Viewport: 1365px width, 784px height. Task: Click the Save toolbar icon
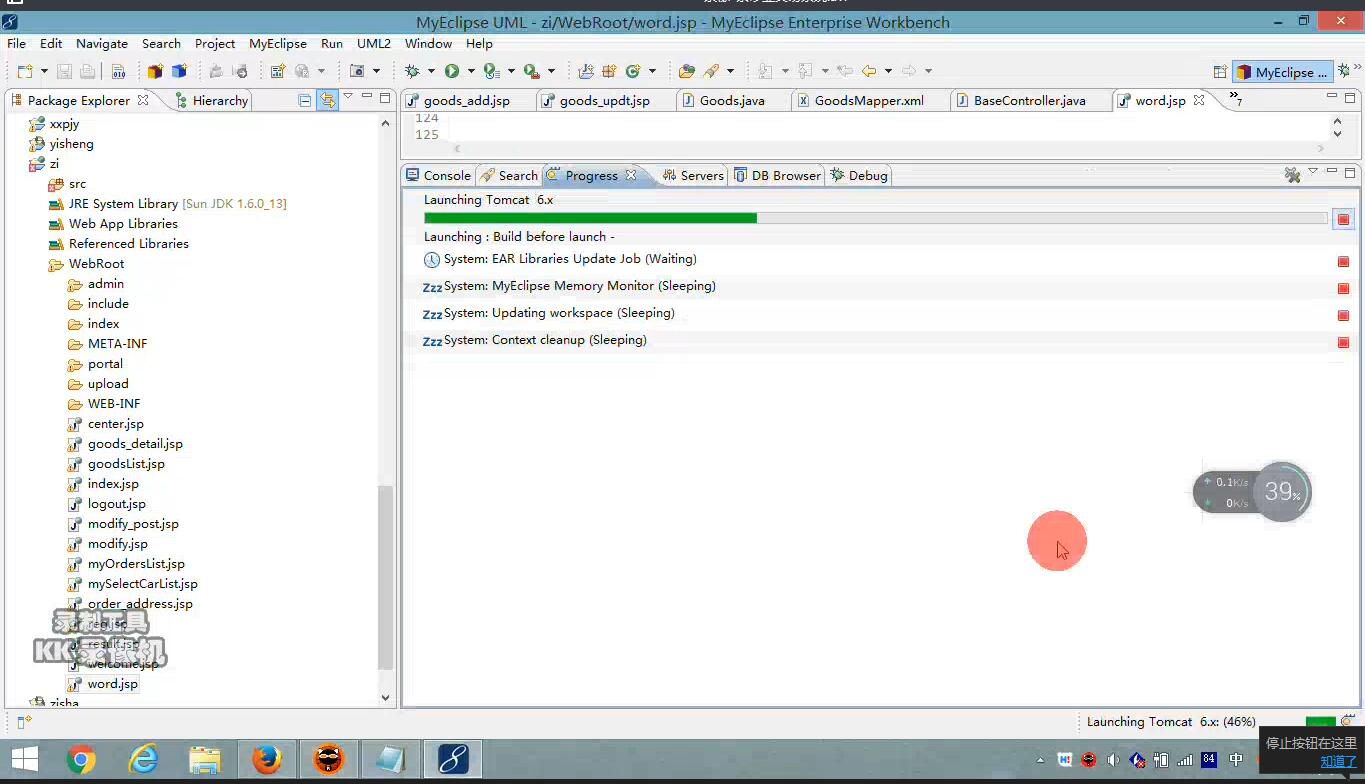coord(64,71)
